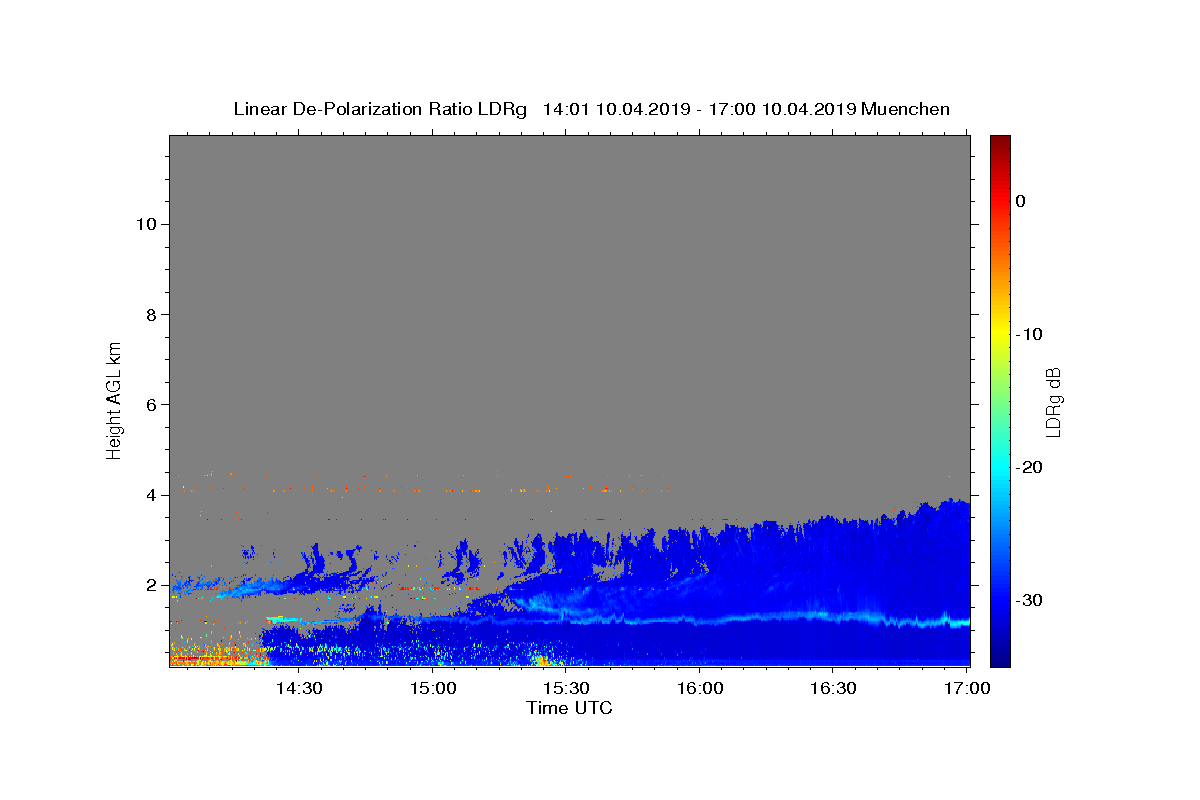Click the colorbar value -20
1200x800 pixels.
click(1029, 467)
